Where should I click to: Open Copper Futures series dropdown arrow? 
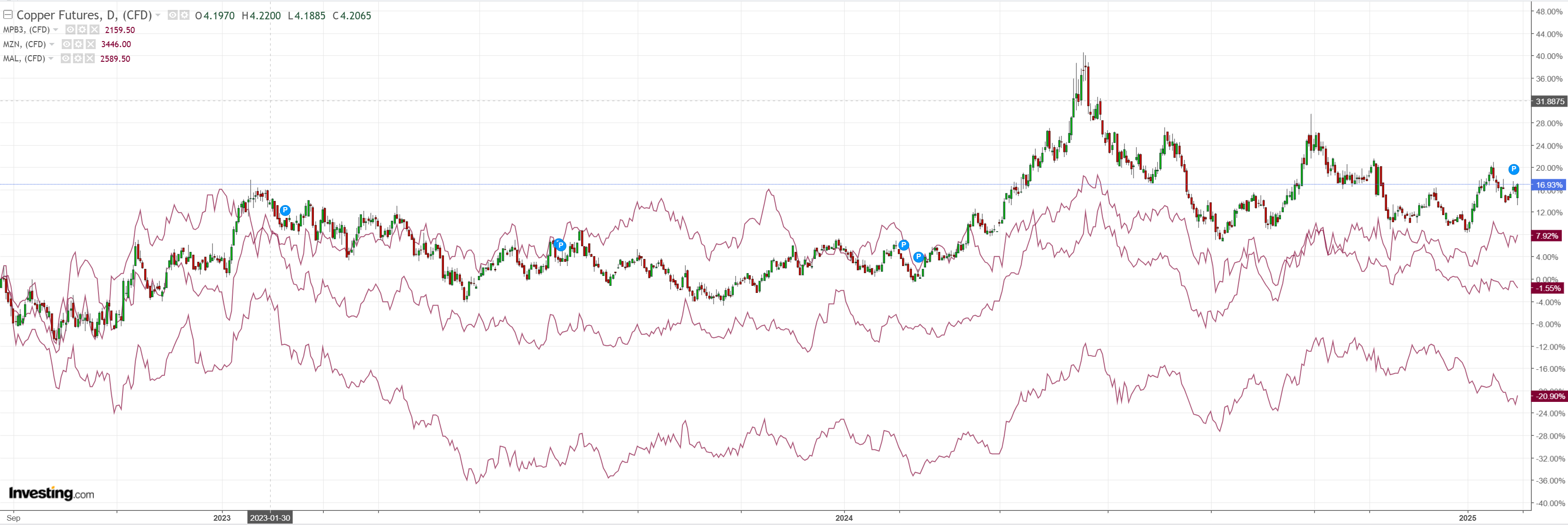pos(158,15)
